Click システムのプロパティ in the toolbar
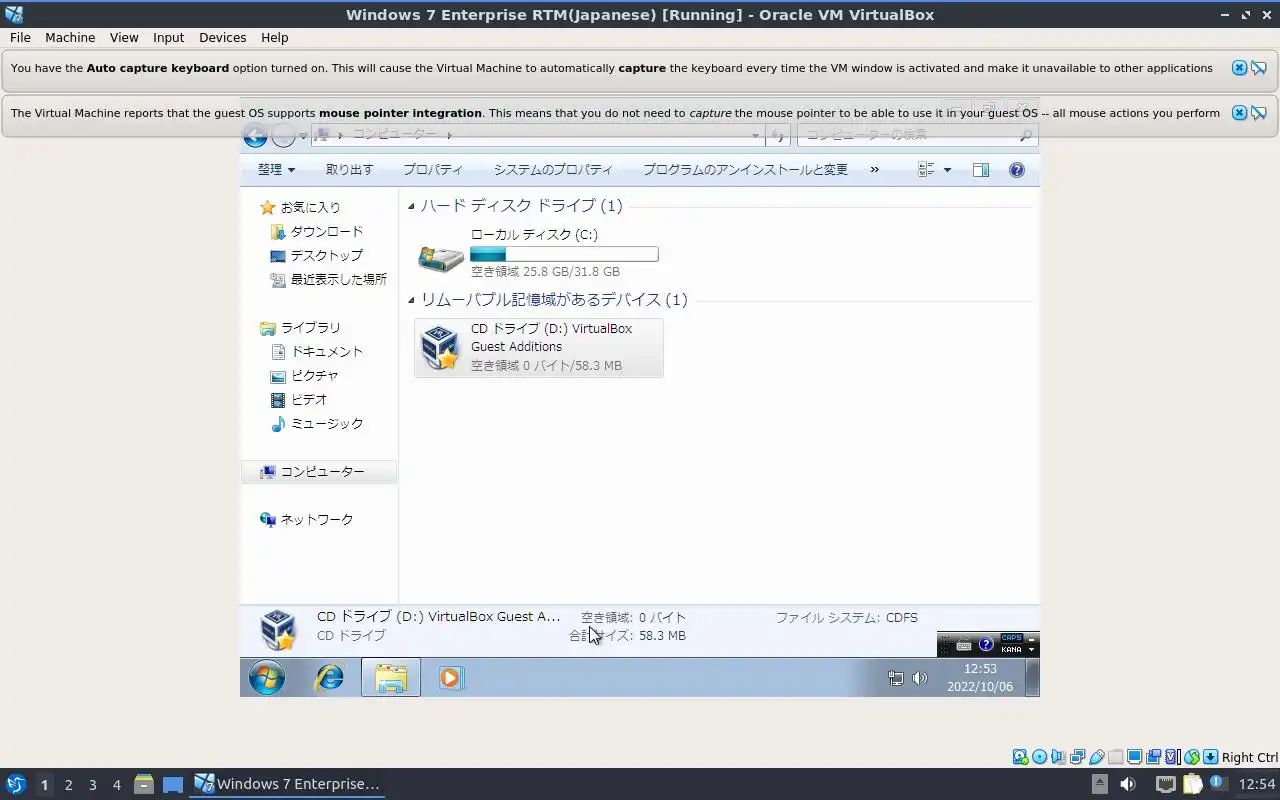Image resolution: width=1280 pixels, height=800 pixels. click(553, 170)
